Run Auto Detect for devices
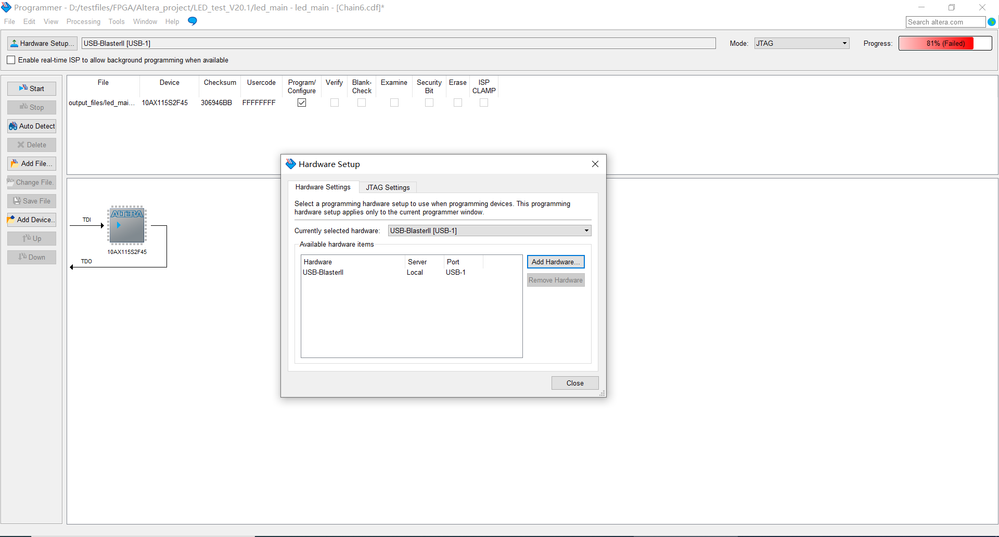The image size is (999, 537). (x=32, y=126)
